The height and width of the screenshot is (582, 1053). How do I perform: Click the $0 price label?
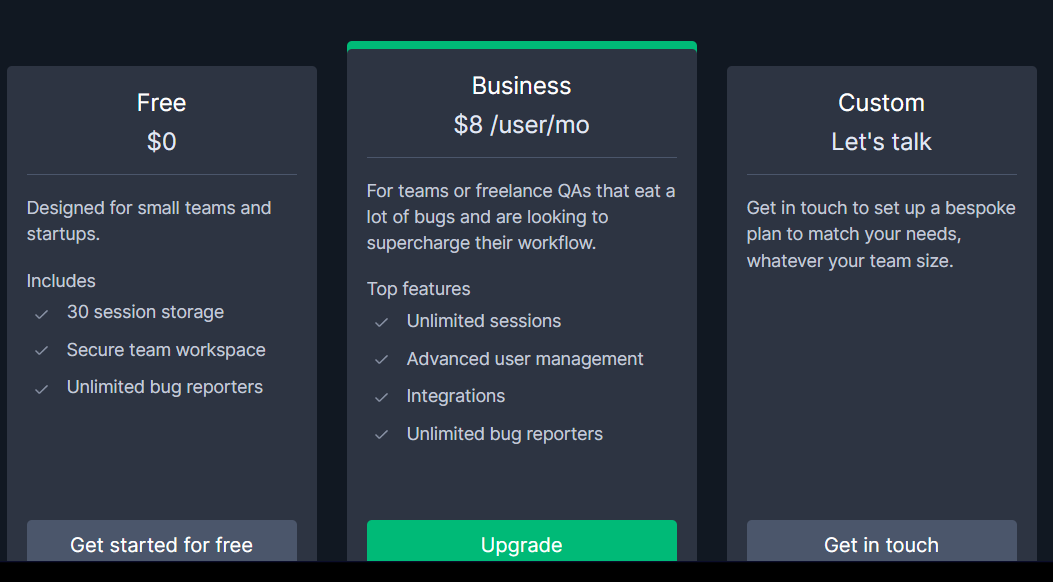tap(161, 142)
